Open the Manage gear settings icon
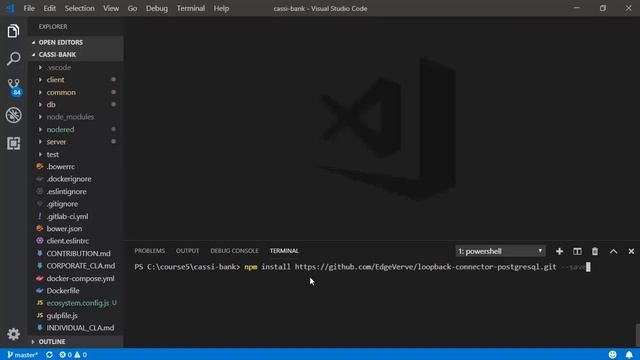This screenshot has width=640, height=360. pyautogui.click(x=13, y=334)
